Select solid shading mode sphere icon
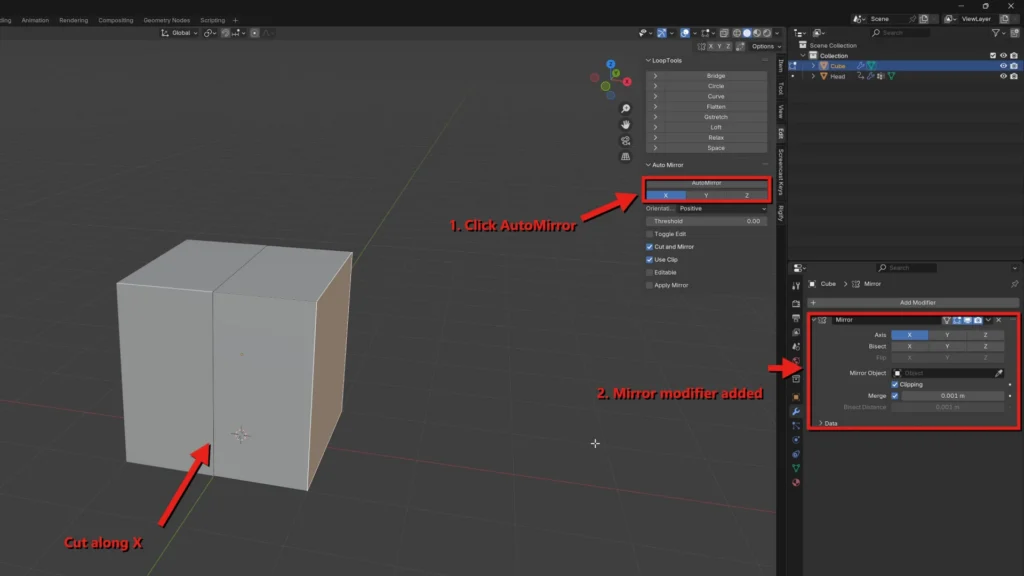This screenshot has height=576, width=1024. click(x=747, y=33)
